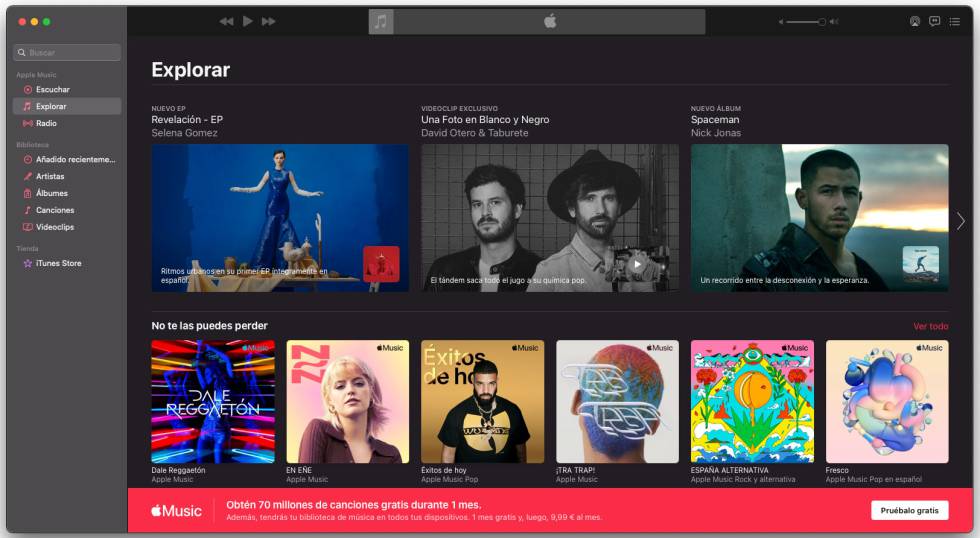Screen dimensions: 980x538
Task: Open Canciones in the library
Action: tap(67, 210)
